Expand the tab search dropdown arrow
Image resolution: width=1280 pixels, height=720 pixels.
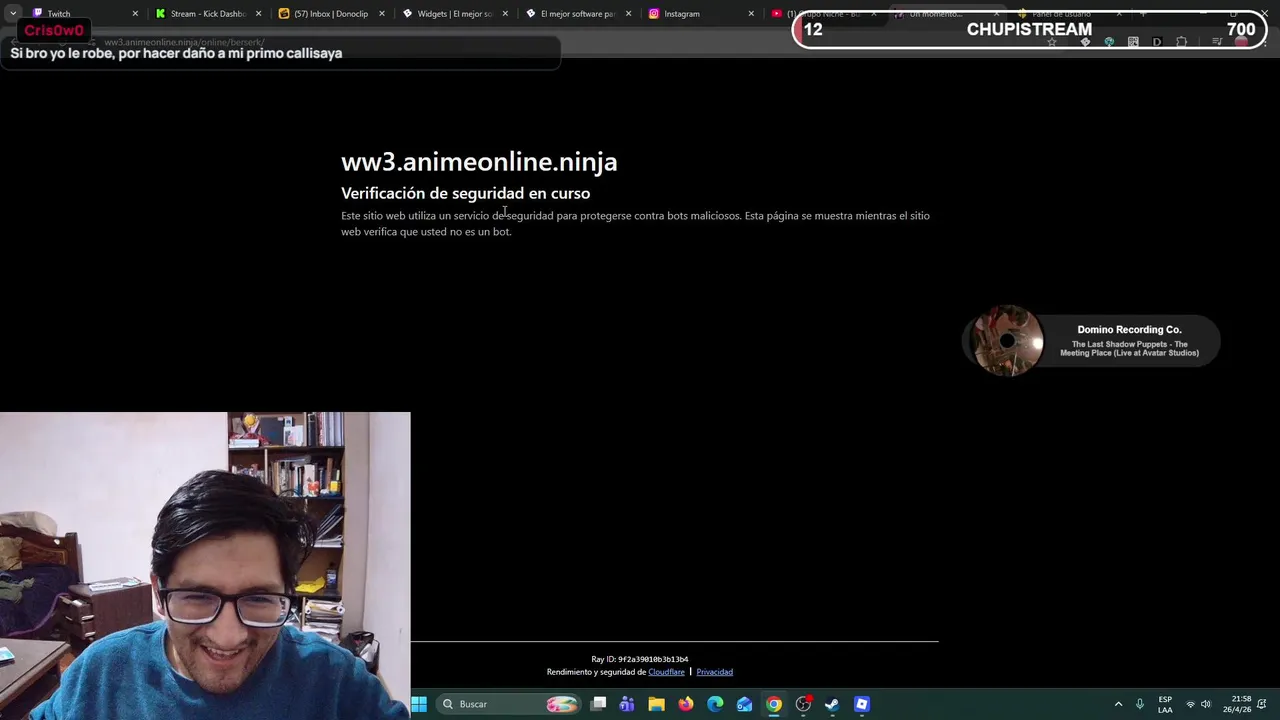tap(12, 14)
